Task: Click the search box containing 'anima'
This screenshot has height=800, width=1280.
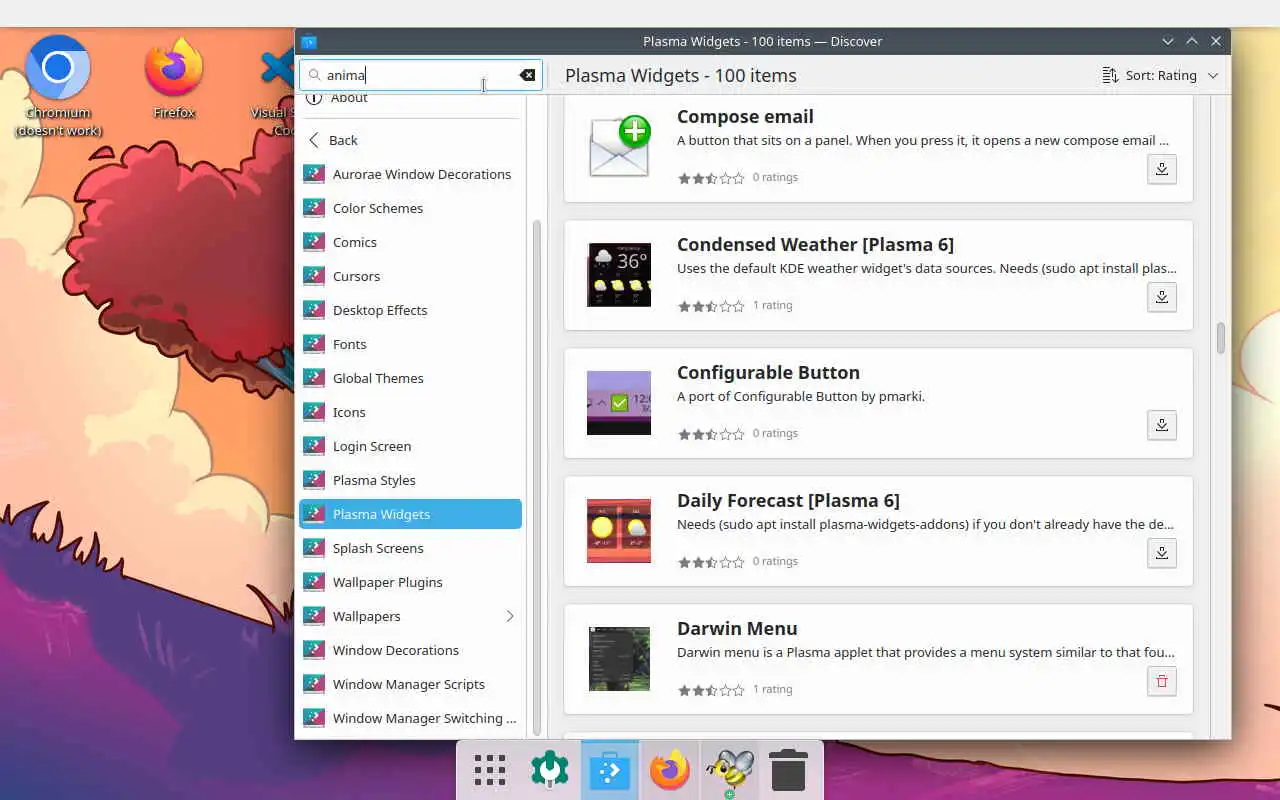Action: [x=421, y=75]
